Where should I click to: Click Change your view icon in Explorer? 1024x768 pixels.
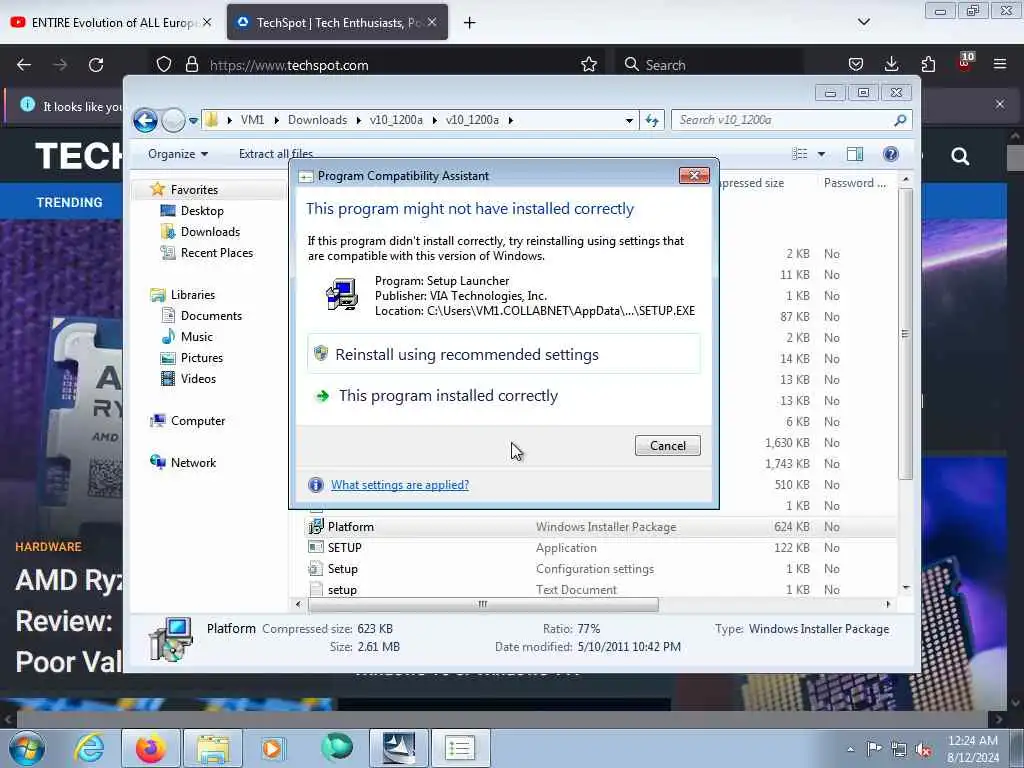point(800,154)
